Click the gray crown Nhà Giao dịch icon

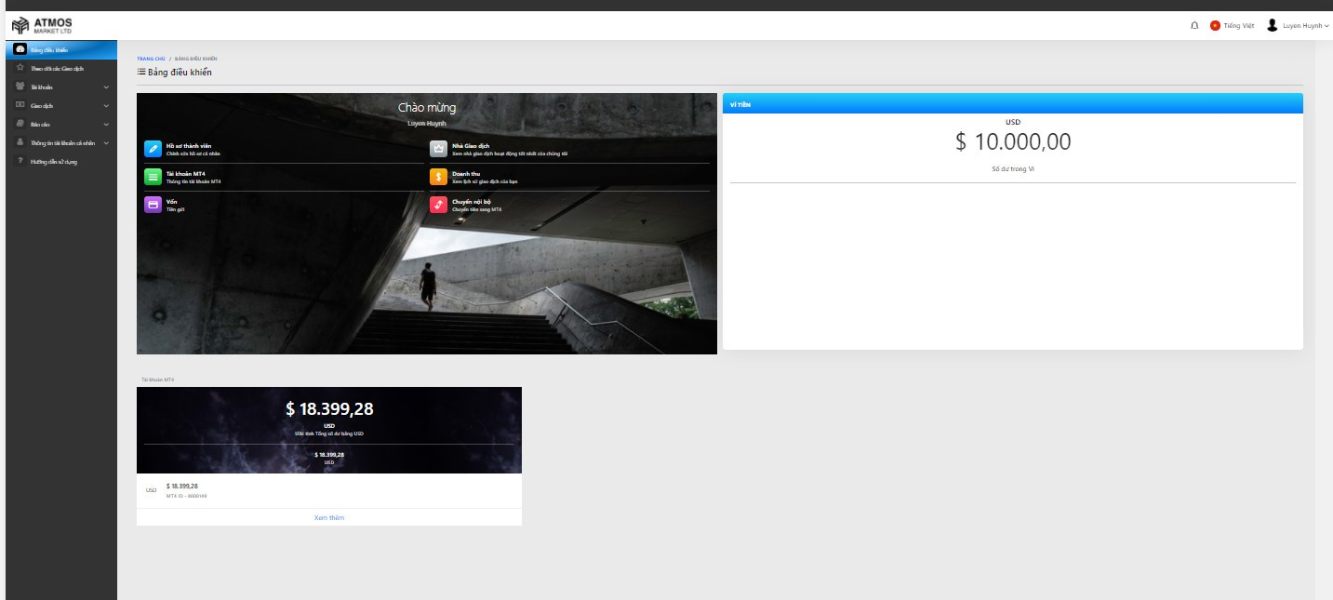[x=438, y=149]
